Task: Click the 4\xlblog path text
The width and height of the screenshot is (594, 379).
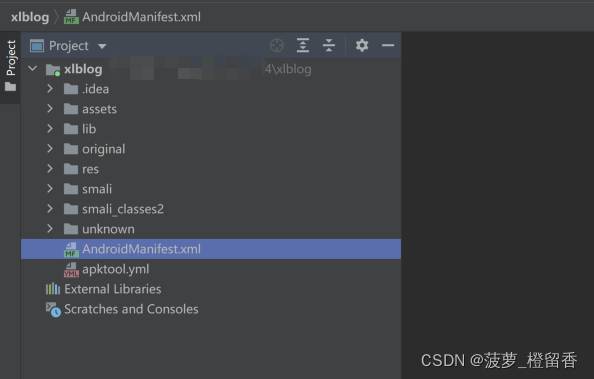Action: (x=288, y=69)
